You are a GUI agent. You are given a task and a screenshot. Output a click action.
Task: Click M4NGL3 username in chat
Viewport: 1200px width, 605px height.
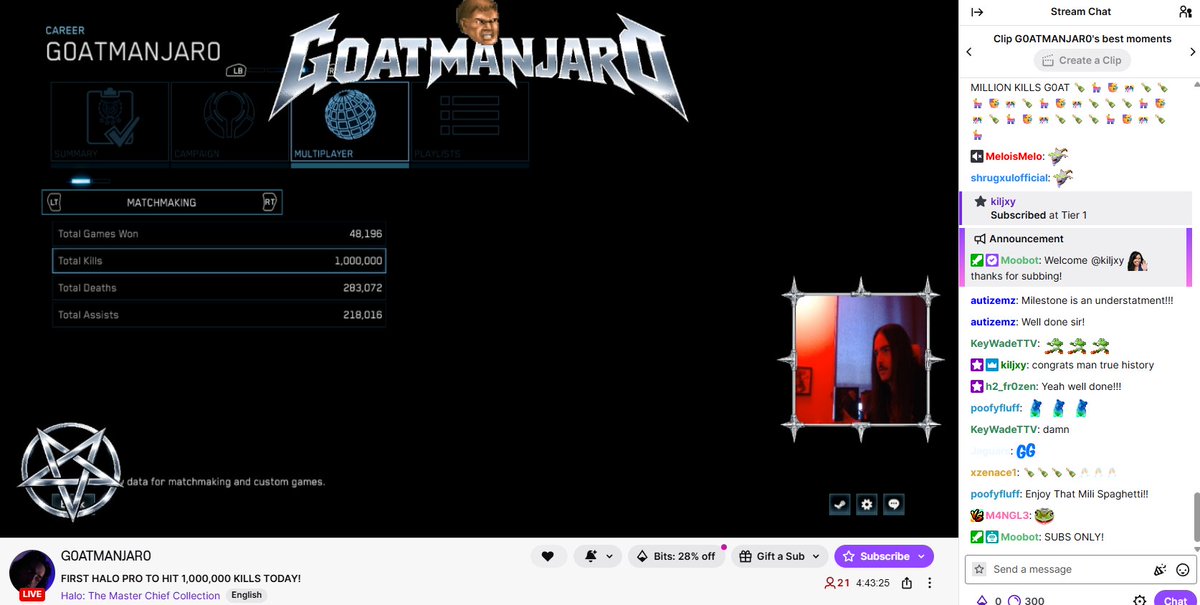pos(1006,515)
